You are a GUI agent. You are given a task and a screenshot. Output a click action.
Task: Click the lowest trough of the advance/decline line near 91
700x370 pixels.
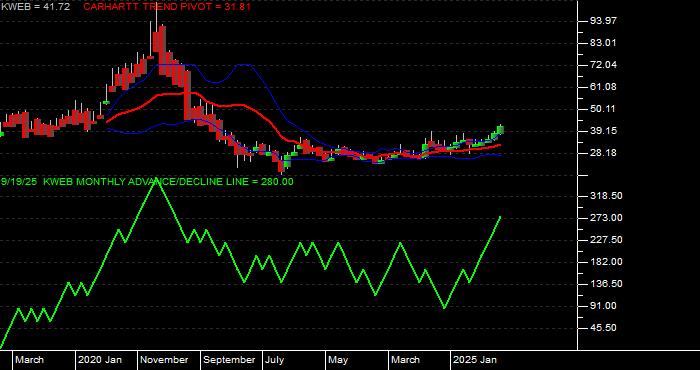(444, 308)
